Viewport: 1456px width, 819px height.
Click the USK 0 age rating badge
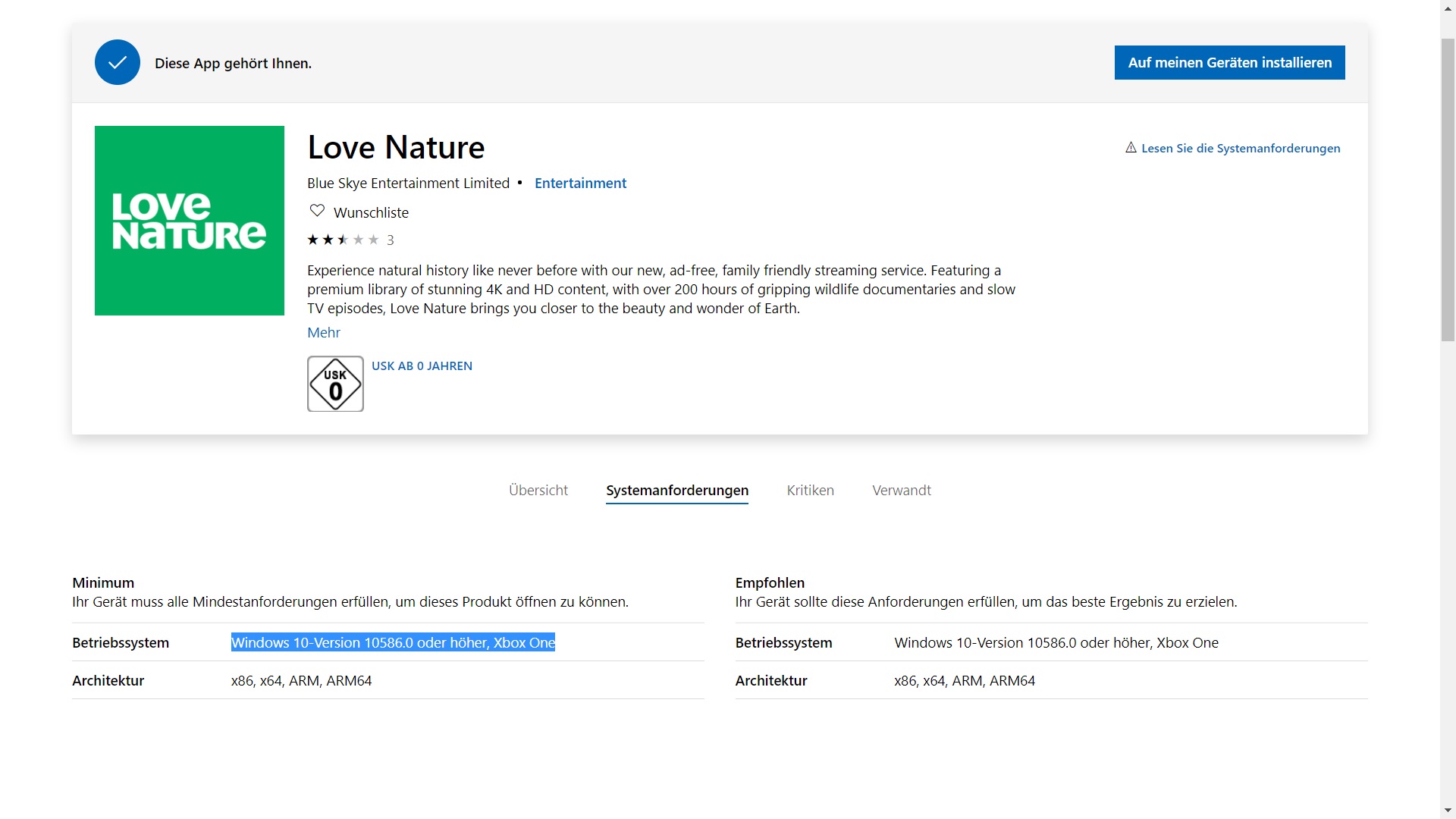click(x=335, y=384)
